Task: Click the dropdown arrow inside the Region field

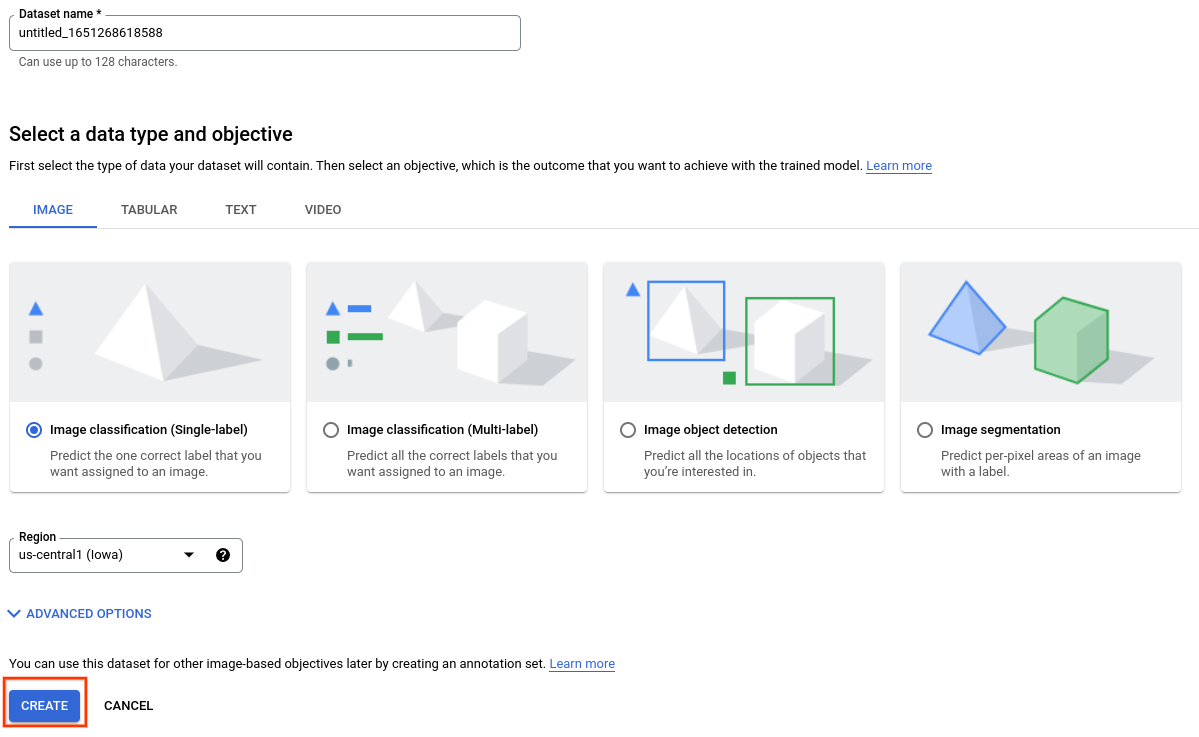Action: tap(189, 555)
